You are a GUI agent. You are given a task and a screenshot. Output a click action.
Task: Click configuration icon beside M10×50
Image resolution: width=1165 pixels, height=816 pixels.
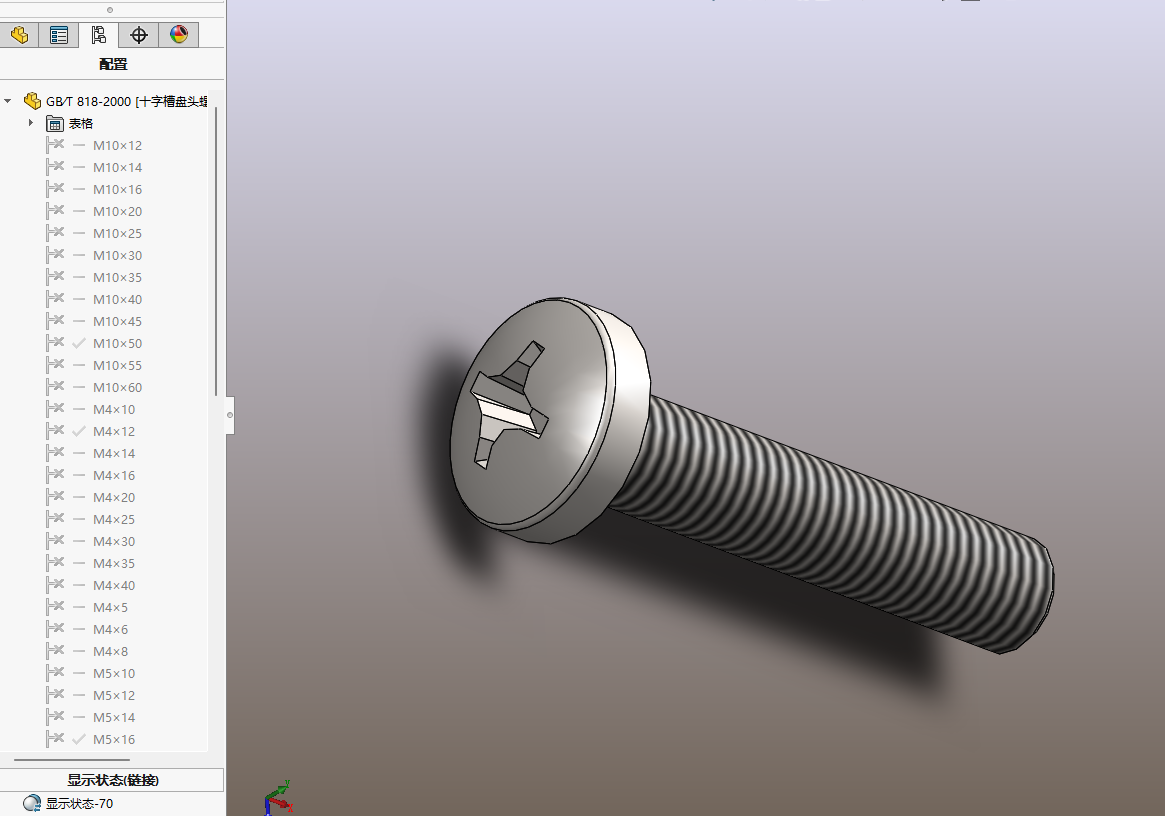[55, 343]
